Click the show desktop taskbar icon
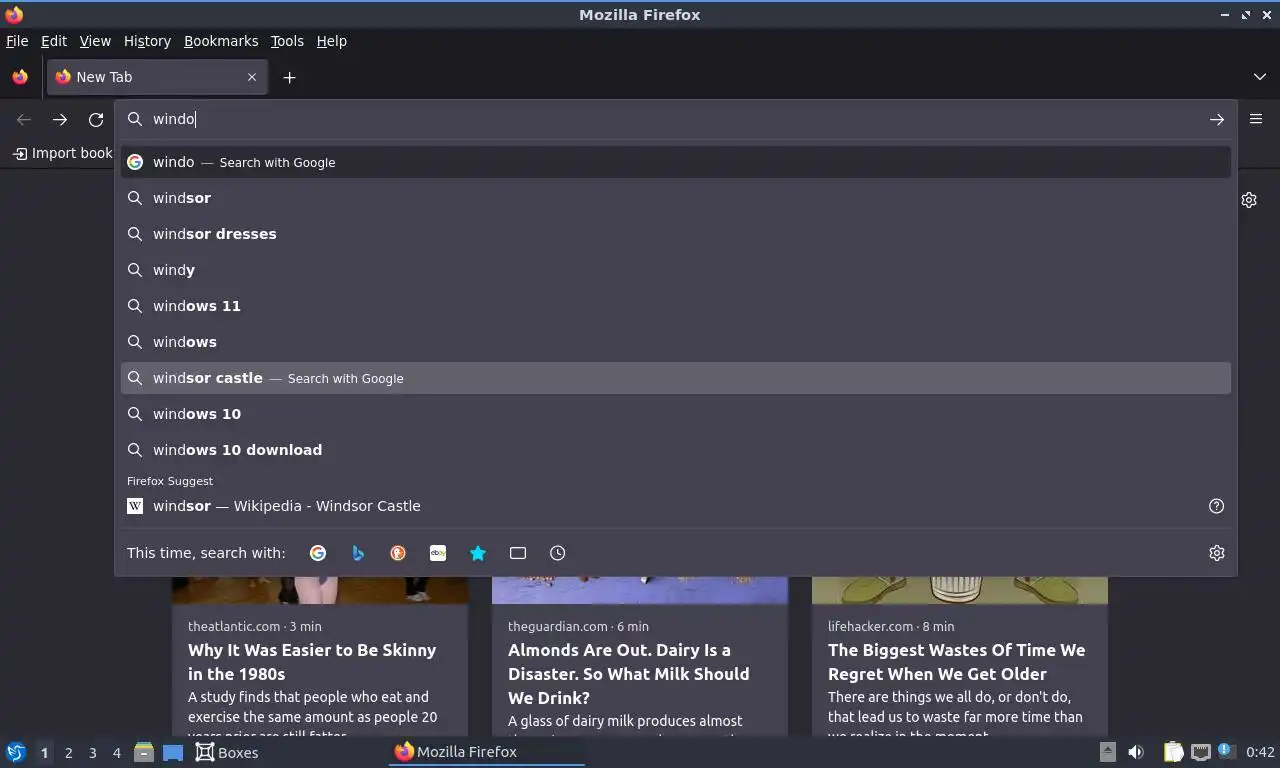 (173, 752)
